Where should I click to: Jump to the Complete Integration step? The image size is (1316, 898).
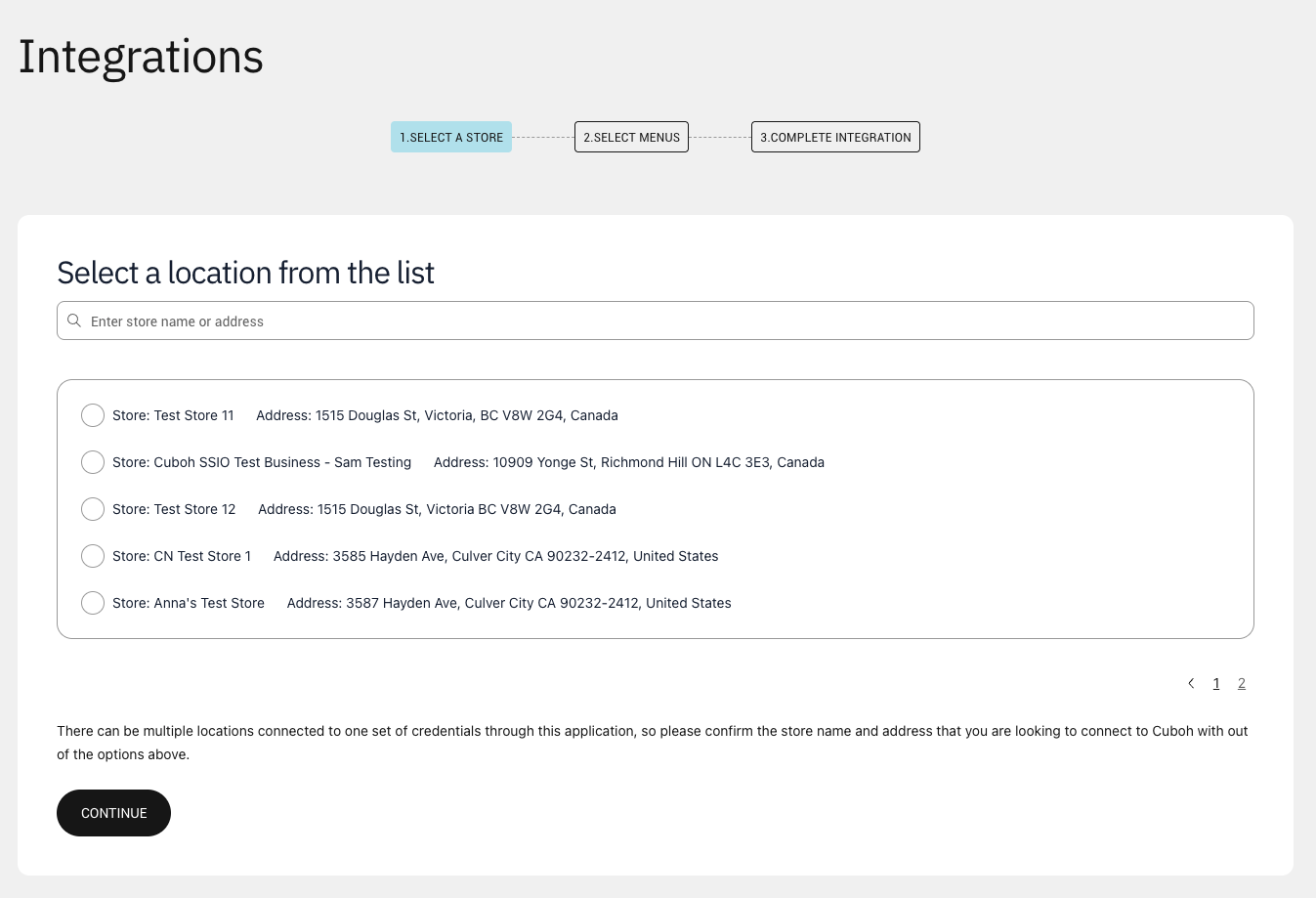(x=835, y=137)
